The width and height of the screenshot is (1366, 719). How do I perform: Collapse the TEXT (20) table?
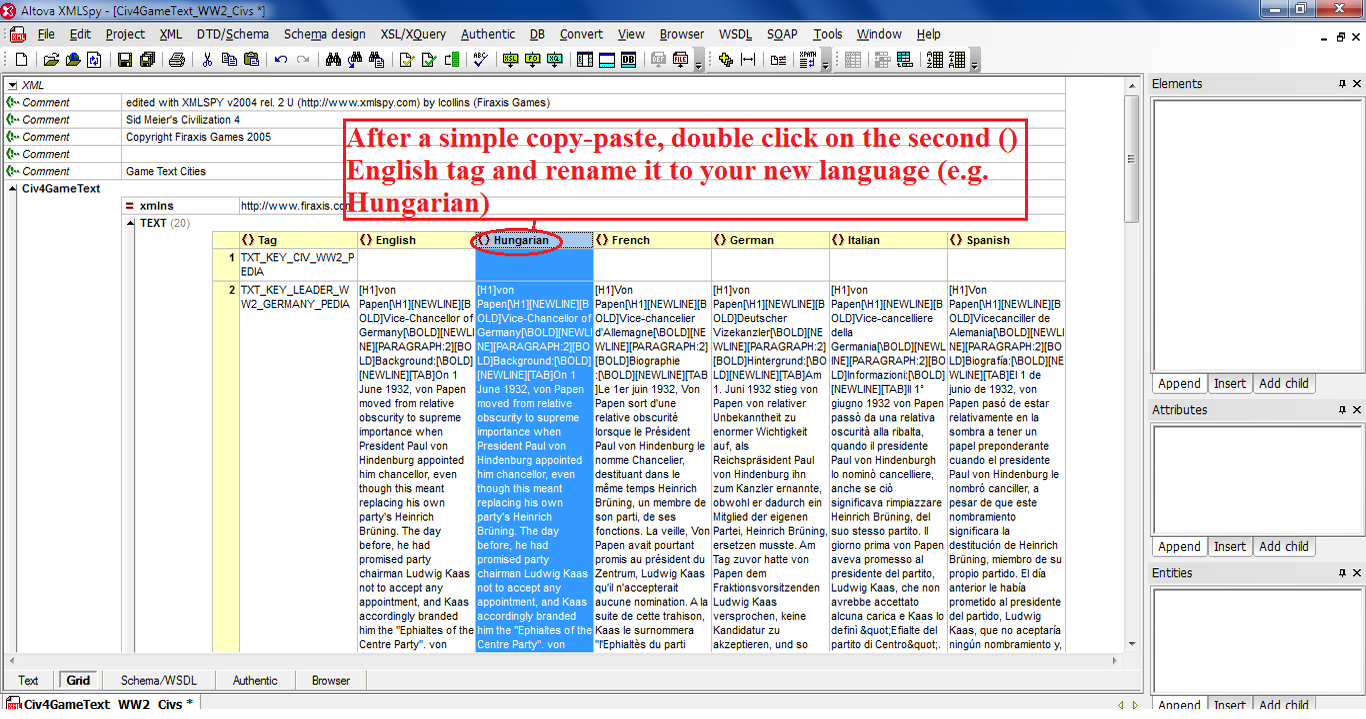tap(130, 223)
